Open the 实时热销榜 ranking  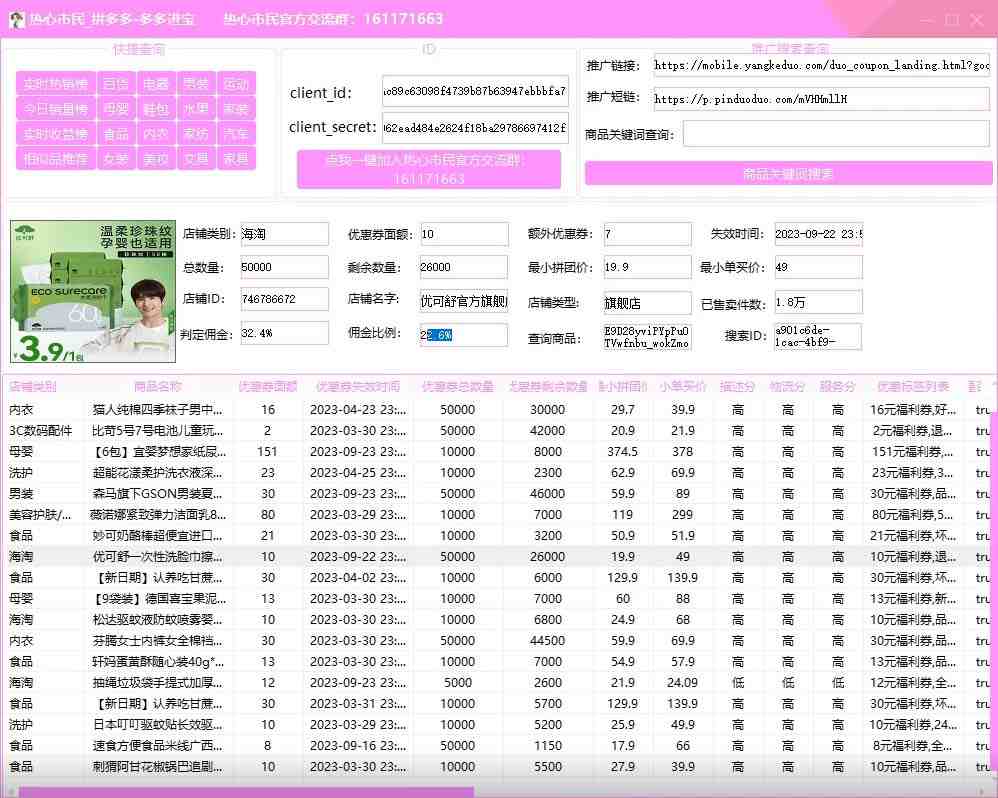[54, 85]
